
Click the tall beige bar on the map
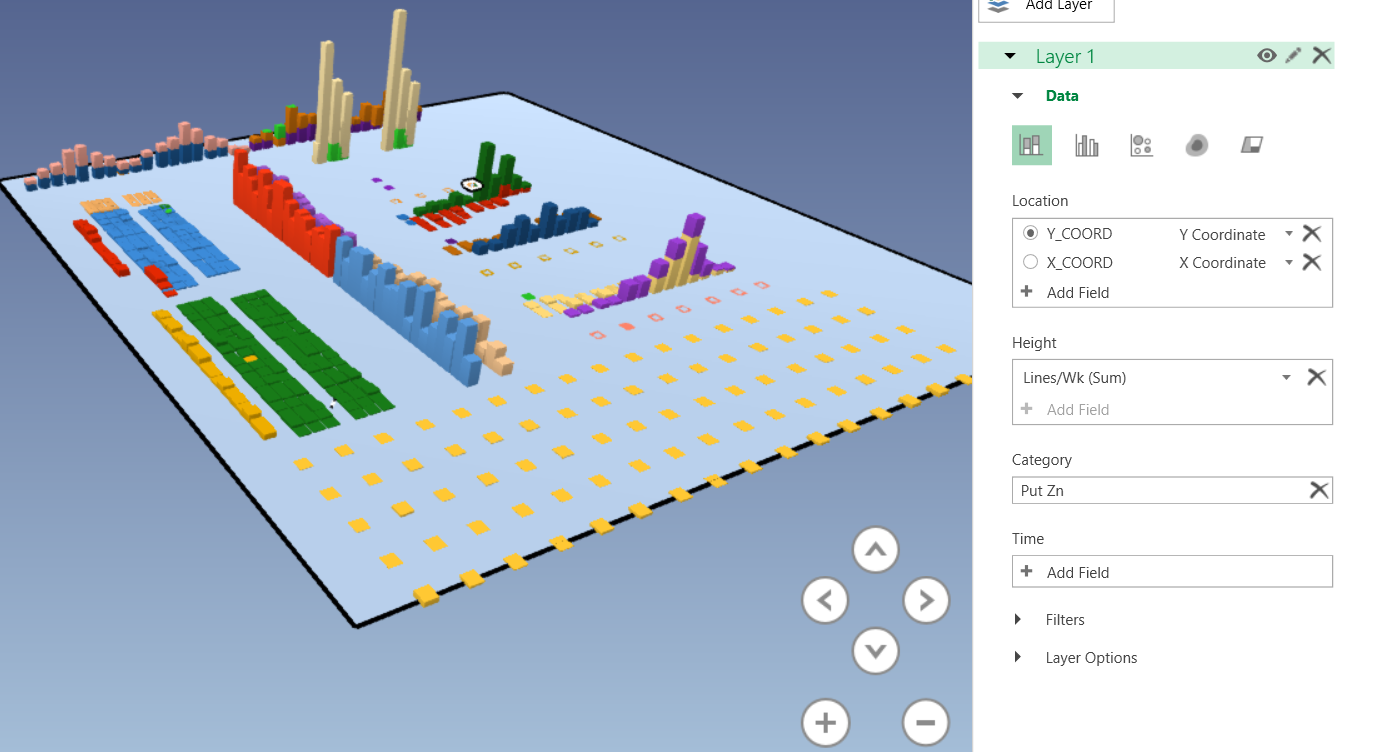(x=398, y=78)
